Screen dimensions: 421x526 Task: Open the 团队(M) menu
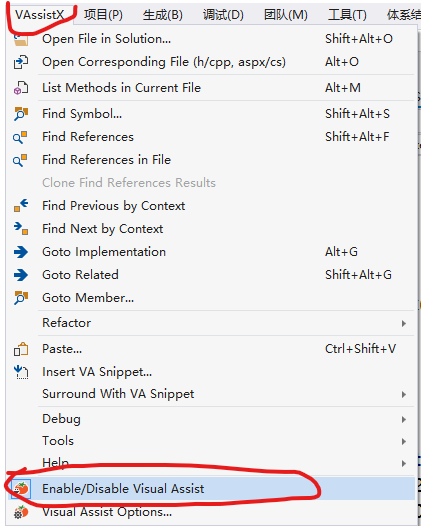[x=285, y=15]
